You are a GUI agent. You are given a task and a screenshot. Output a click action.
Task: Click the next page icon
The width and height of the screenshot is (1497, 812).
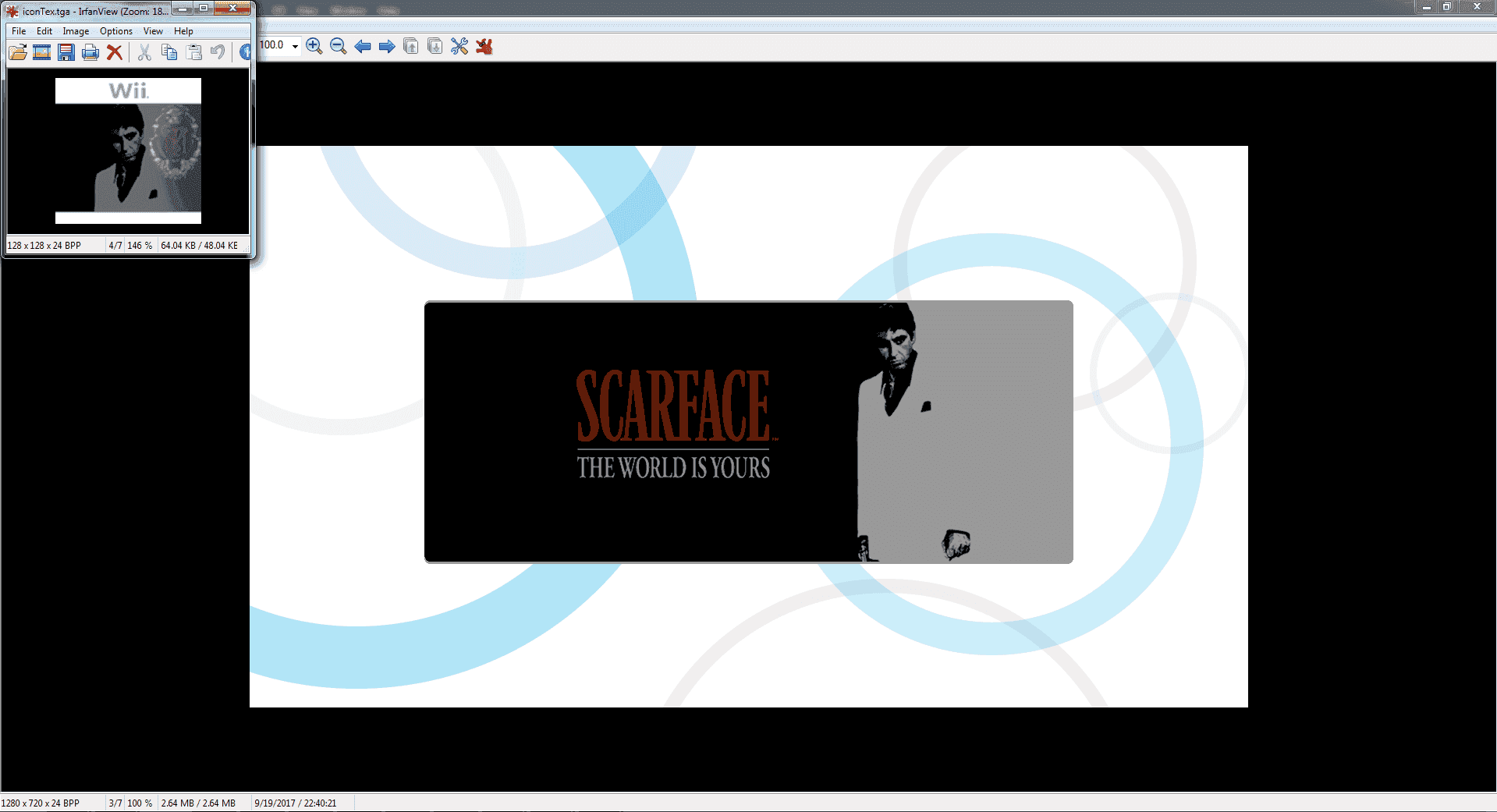coord(435,46)
